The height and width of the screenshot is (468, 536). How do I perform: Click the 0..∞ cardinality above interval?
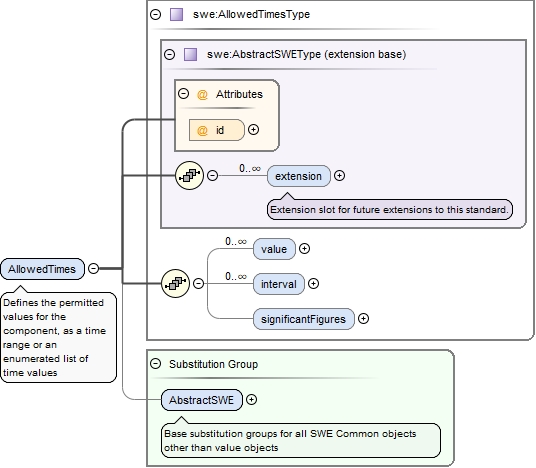(236, 276)
